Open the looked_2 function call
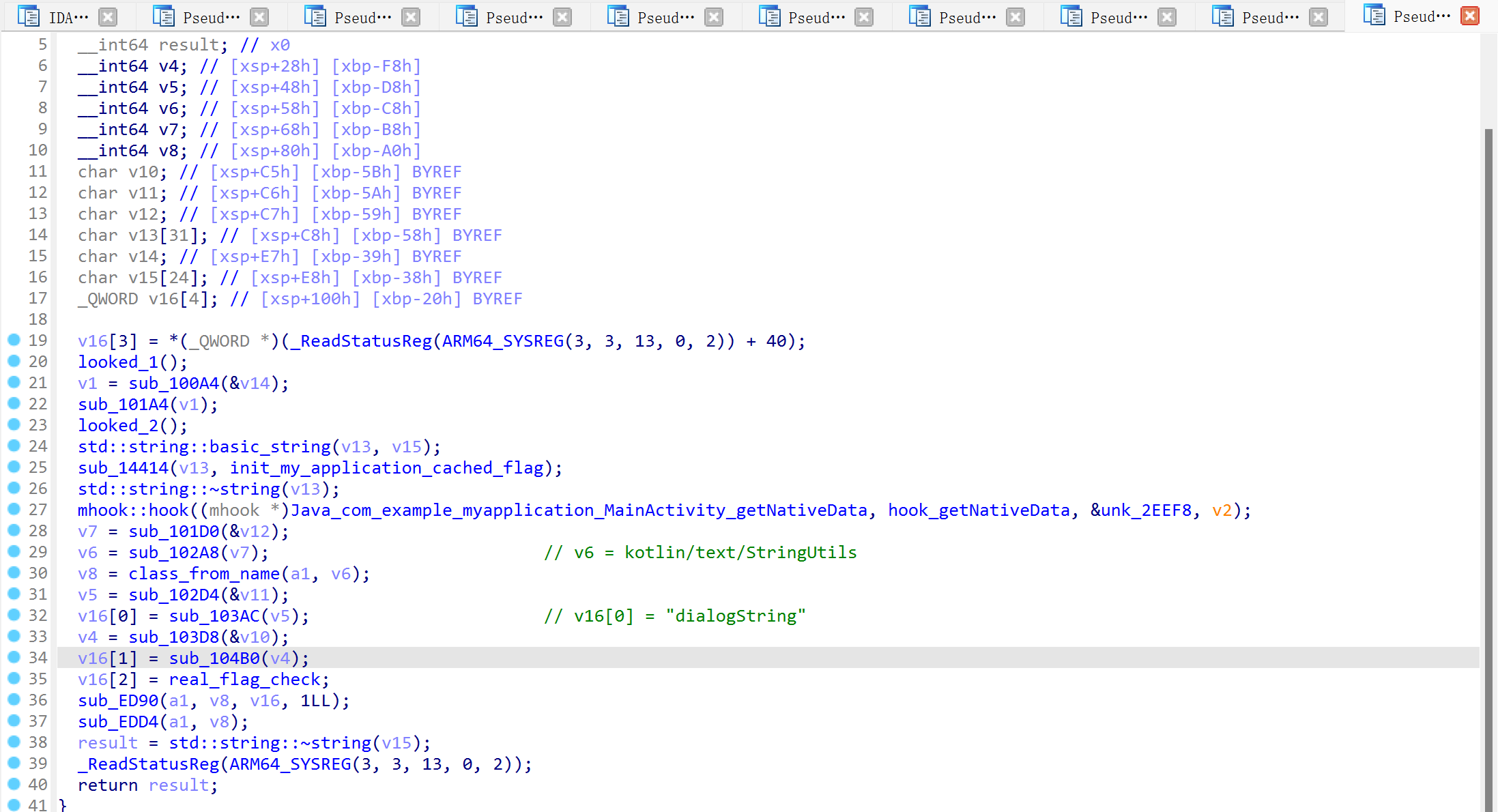Screen dimensions: 1498x812 [x=118, y=426]
